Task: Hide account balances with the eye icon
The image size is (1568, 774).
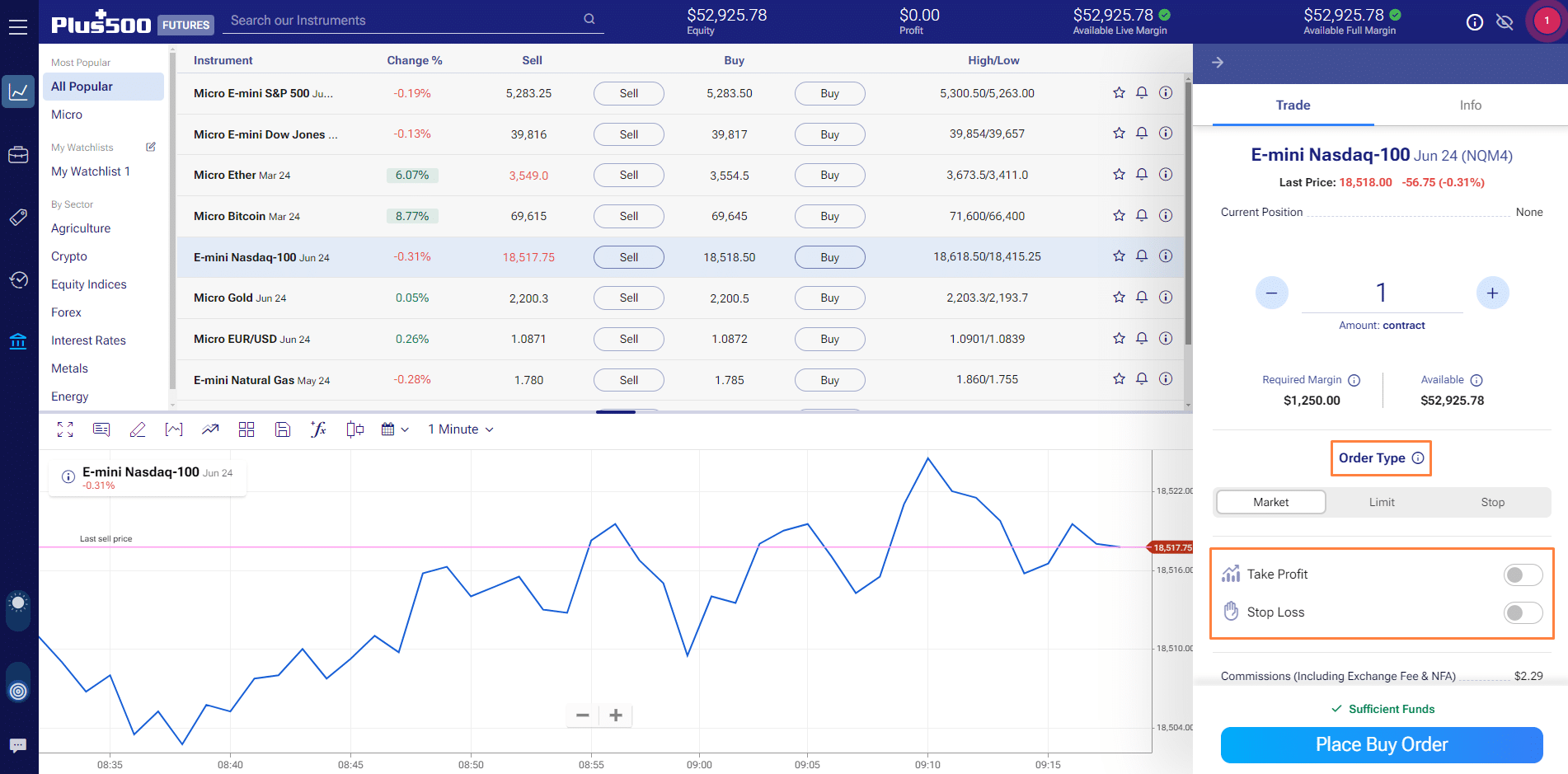Action: 1505,22
